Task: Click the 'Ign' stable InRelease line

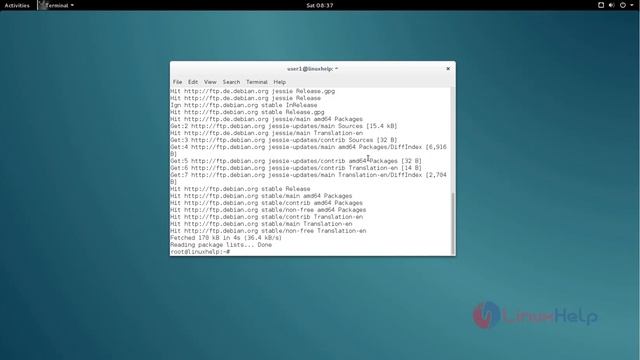Action: click(244, 105)
